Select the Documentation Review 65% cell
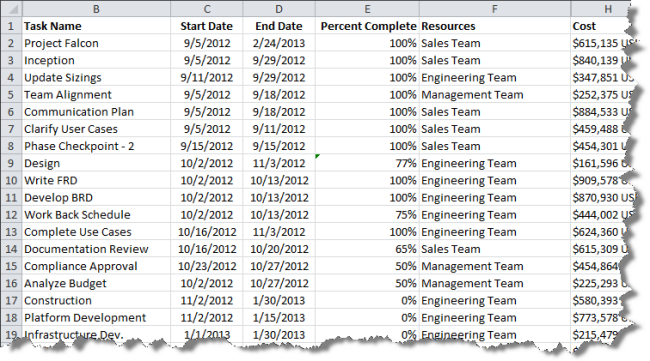The width and height of the screenshot is (650, 361). (367, 249)
